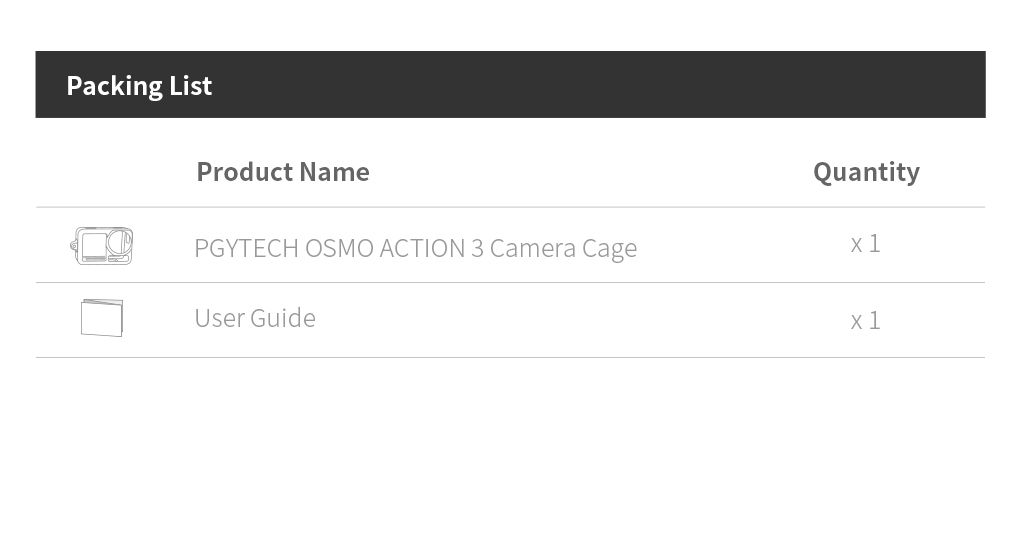
Task: Click the camera cage illustration icon
Action: point(102,246)
